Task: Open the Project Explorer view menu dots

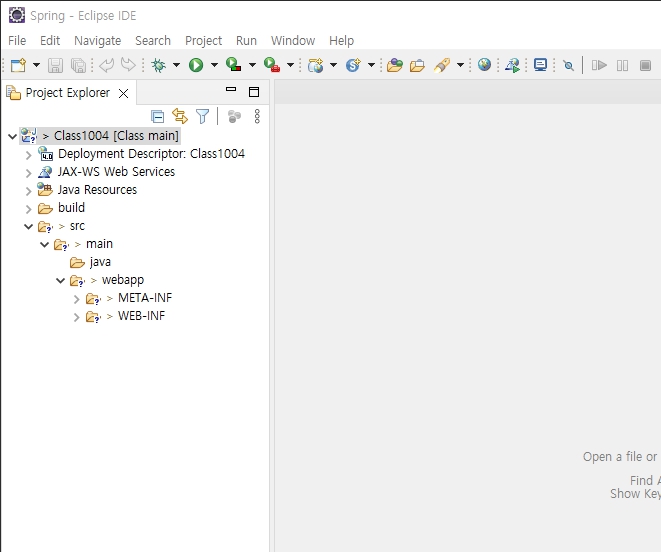Action: 257,116
